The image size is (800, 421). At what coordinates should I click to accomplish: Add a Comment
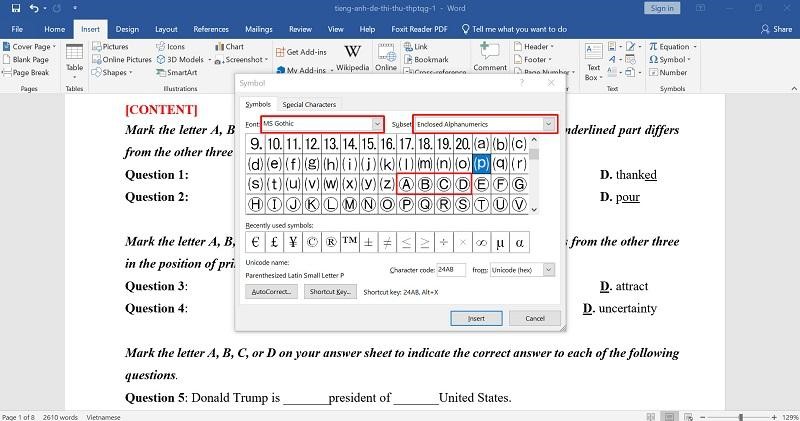click(x=490, y=57)
